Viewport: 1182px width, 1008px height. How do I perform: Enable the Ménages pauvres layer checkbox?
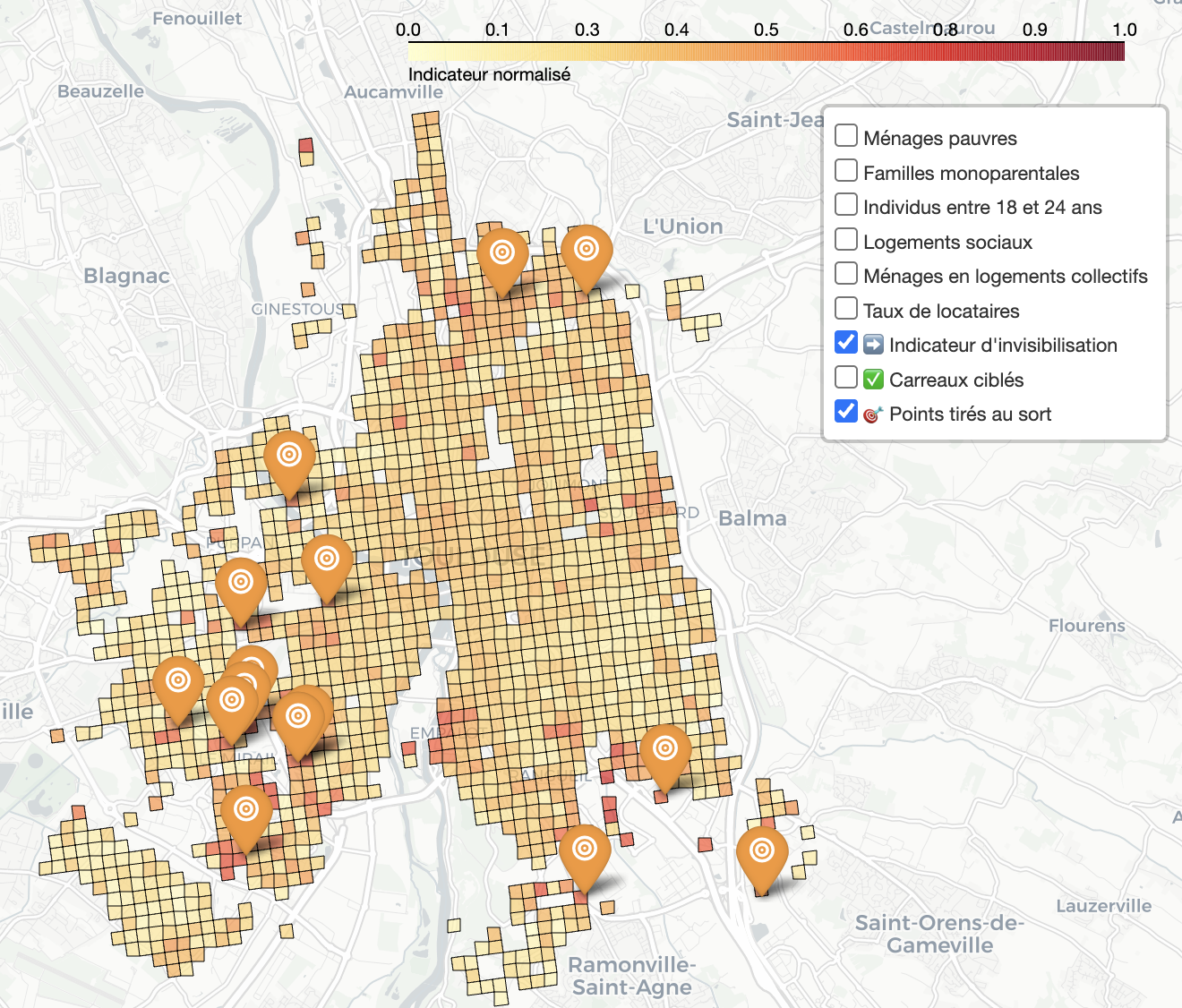coord(846,136)
